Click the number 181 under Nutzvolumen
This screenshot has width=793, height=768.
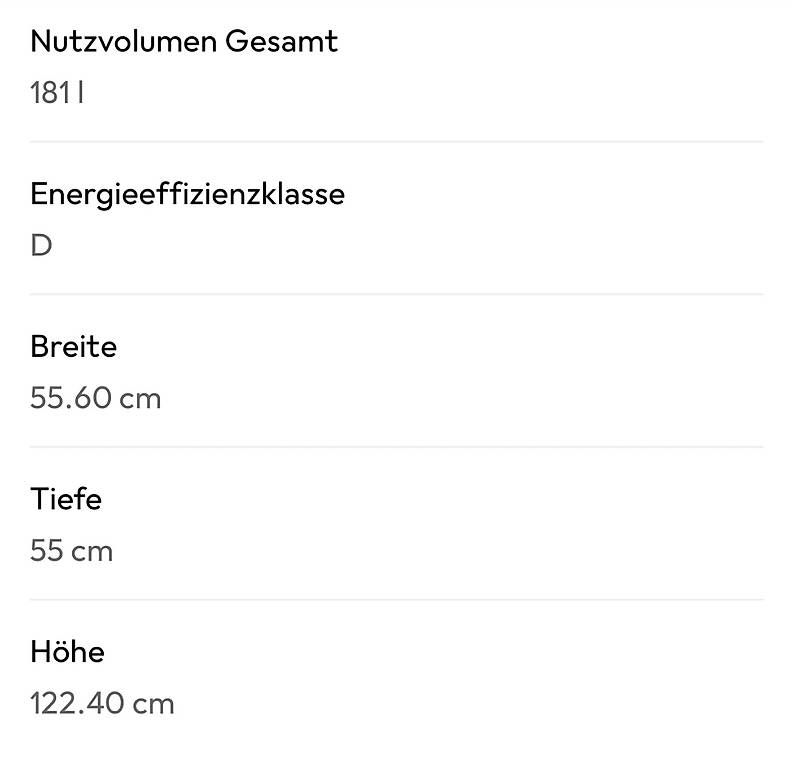point(50,93)
